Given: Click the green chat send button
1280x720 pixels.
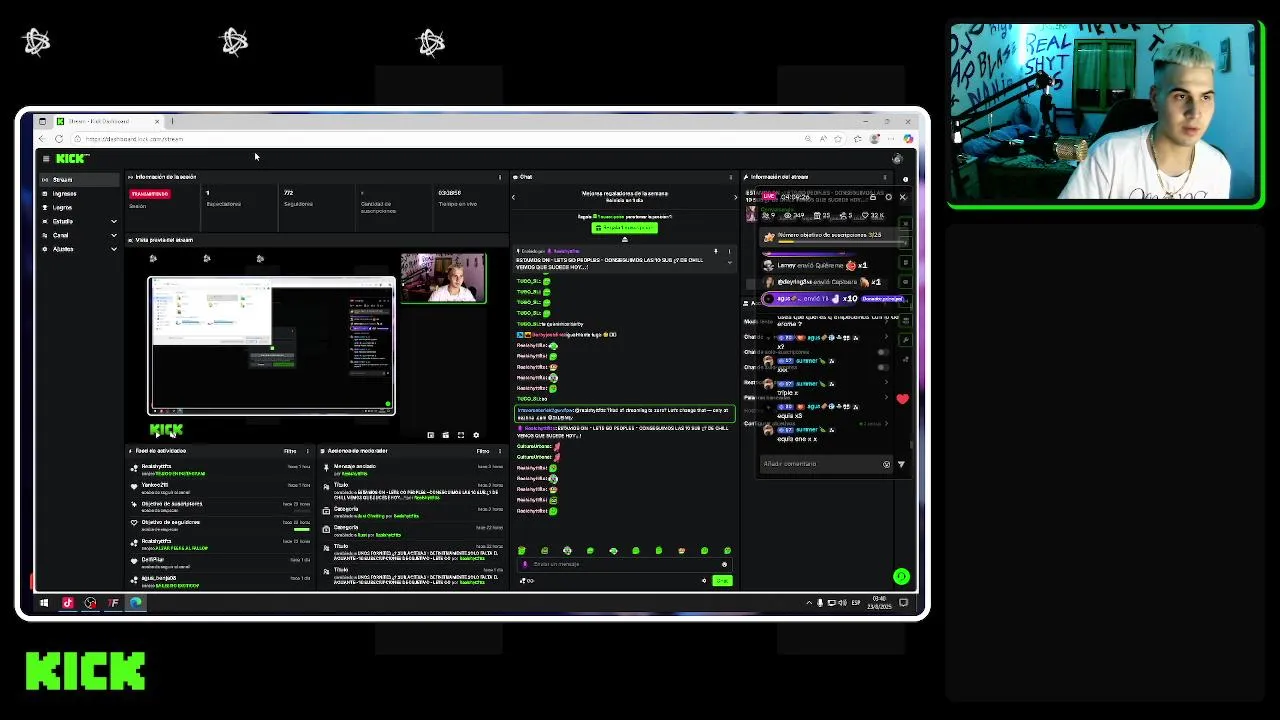Looking at the screenshot, I should click(x=722, y=580).
